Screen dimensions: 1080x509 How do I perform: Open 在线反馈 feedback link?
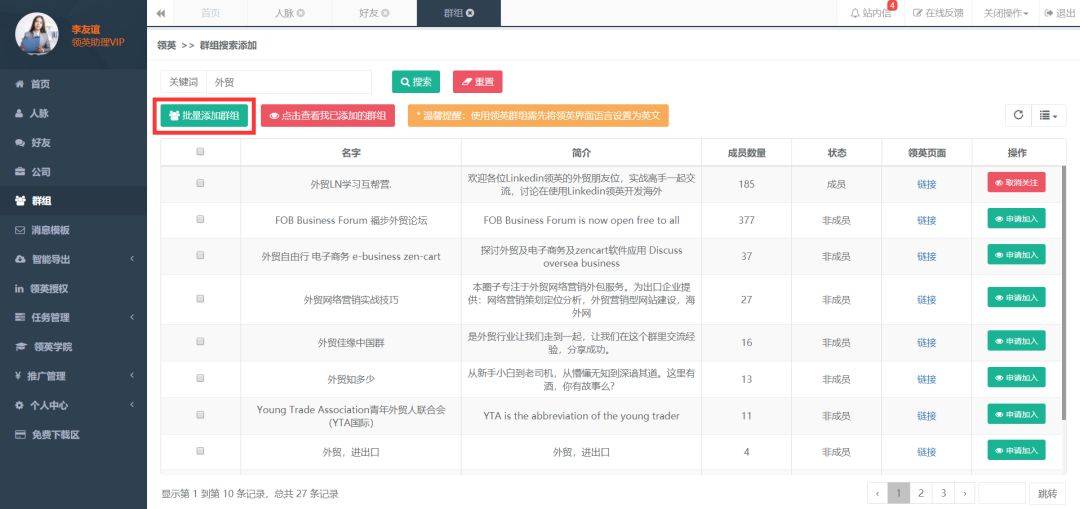(x=938, y=13)
